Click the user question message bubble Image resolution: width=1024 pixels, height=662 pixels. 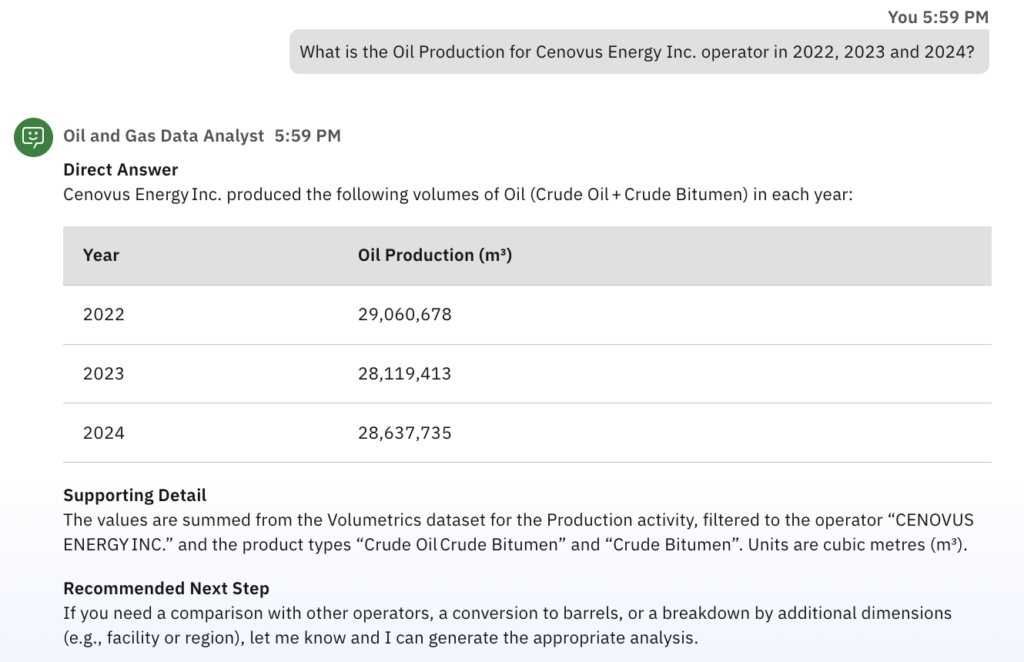(x=638, y=51)
